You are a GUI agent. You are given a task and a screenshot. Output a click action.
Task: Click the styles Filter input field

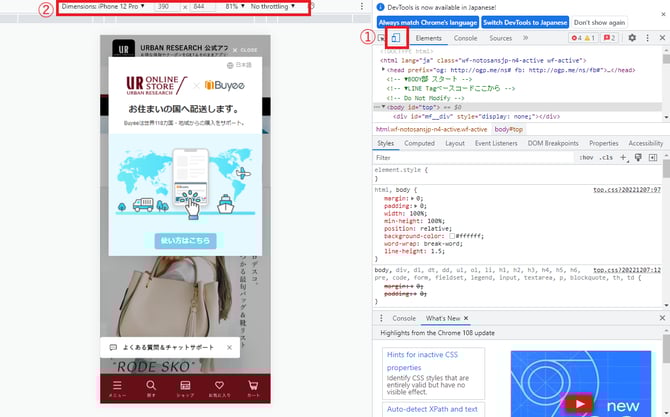[472, 158]
